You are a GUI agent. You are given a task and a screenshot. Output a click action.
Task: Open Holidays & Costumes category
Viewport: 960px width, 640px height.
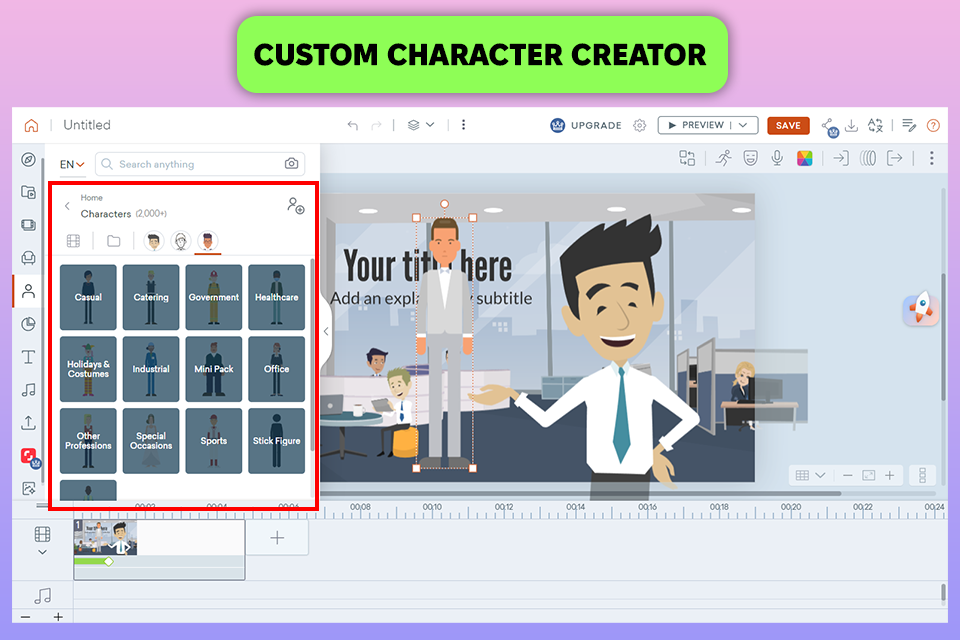tap(88, 369)
